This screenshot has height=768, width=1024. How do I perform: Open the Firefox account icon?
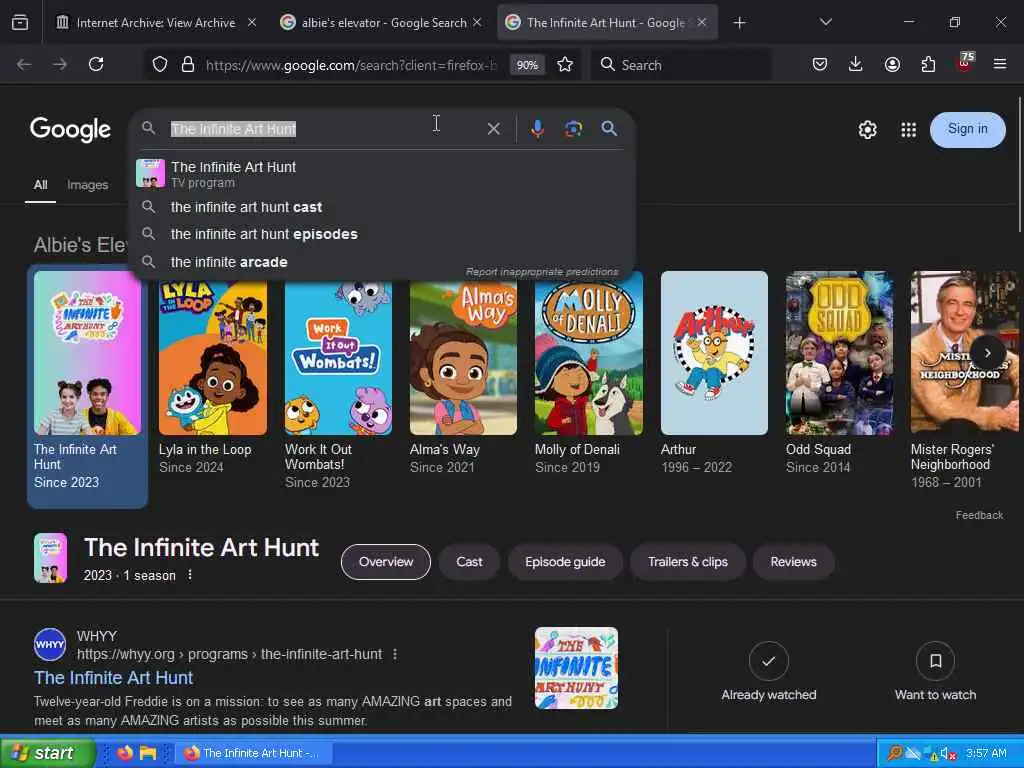click(x=892, y=64)
